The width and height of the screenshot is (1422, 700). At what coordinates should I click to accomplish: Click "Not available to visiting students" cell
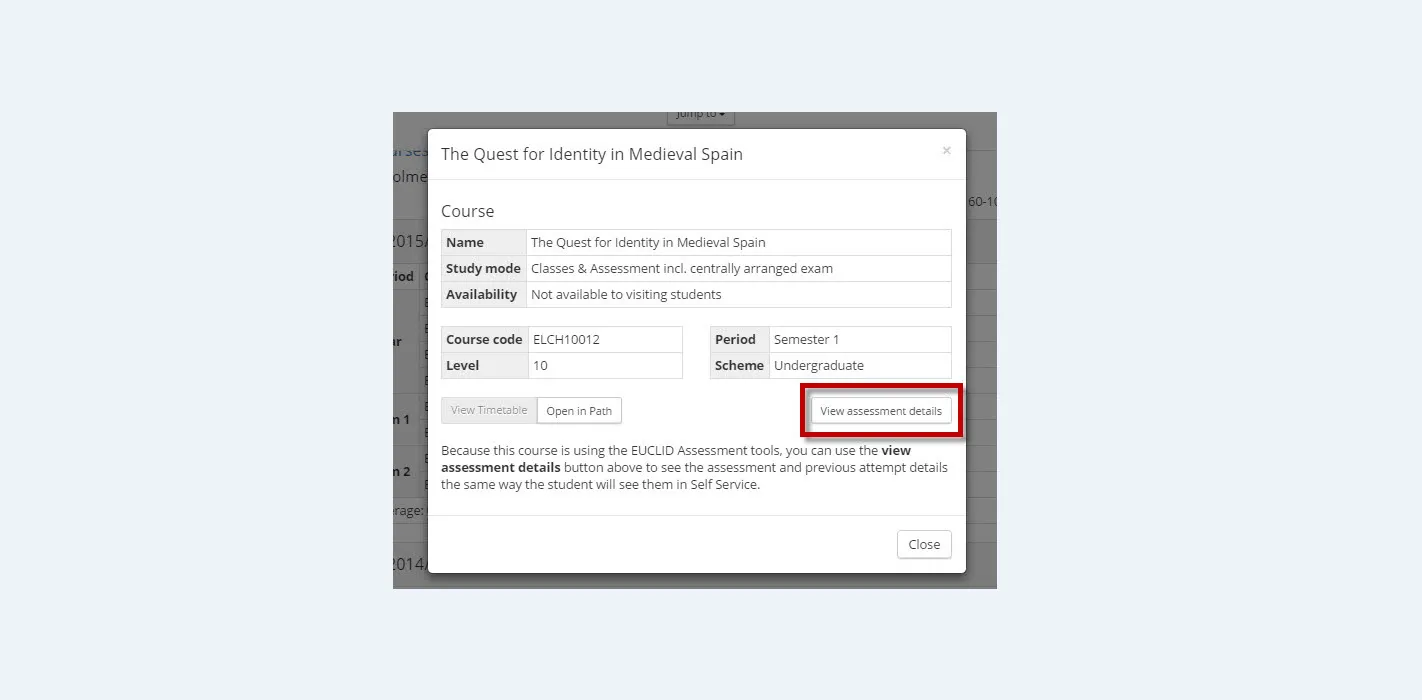[x=626, y=295]
